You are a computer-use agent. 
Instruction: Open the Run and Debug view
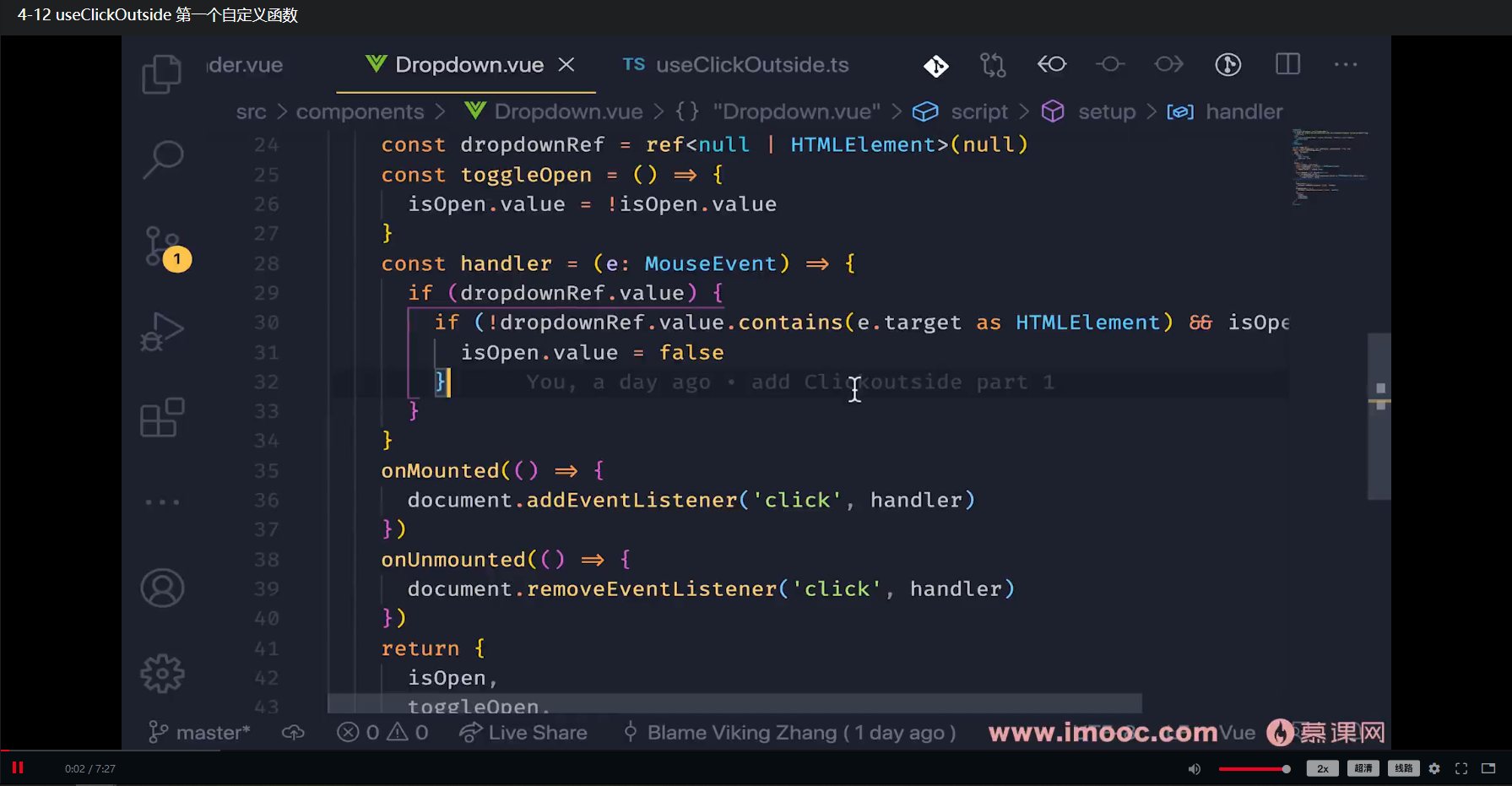pyautogui.click(x=162, y=332)
